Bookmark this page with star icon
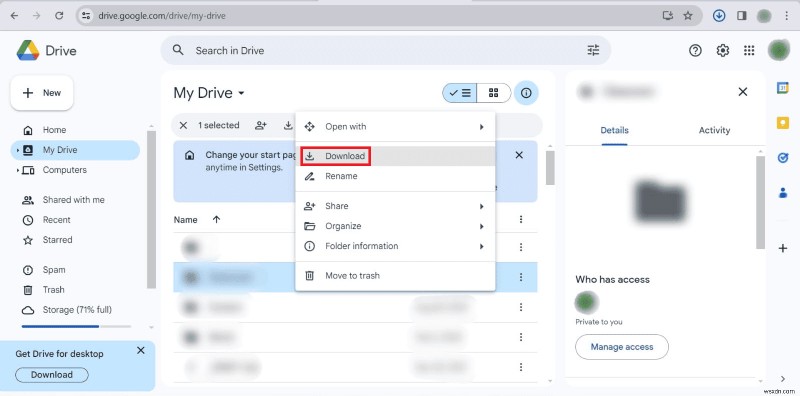The image size is (800, 396). 688,16
